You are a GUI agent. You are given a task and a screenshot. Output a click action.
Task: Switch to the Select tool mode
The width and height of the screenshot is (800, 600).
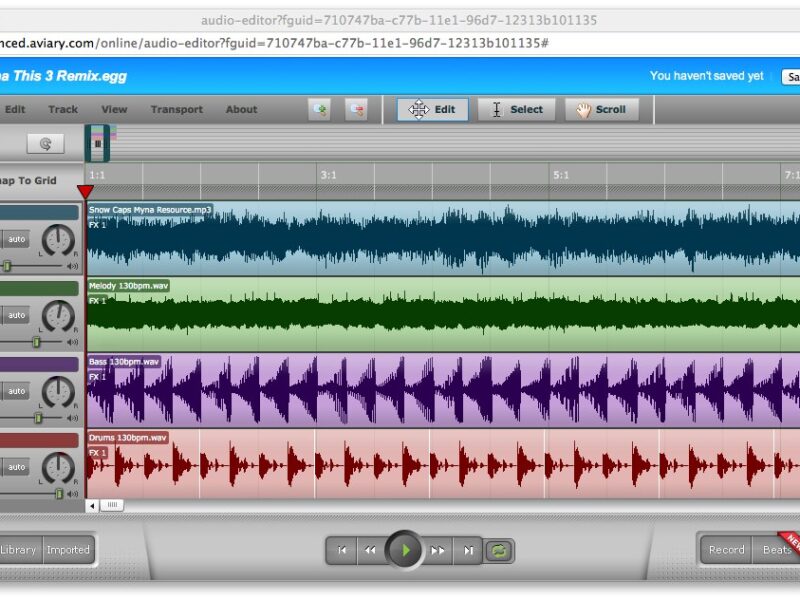coord(517,110)
